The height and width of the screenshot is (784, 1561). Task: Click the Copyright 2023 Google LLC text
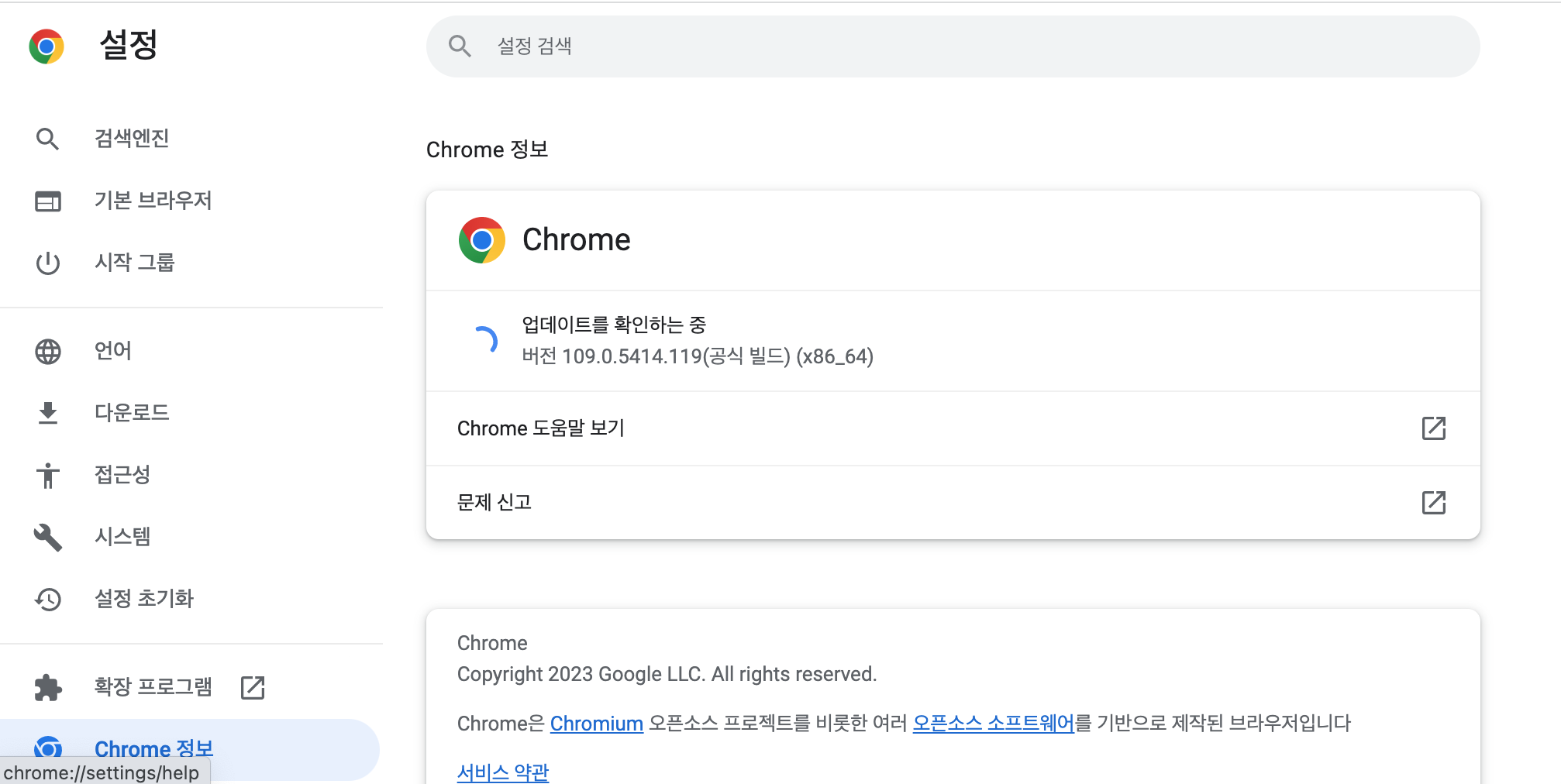[667, 674]
